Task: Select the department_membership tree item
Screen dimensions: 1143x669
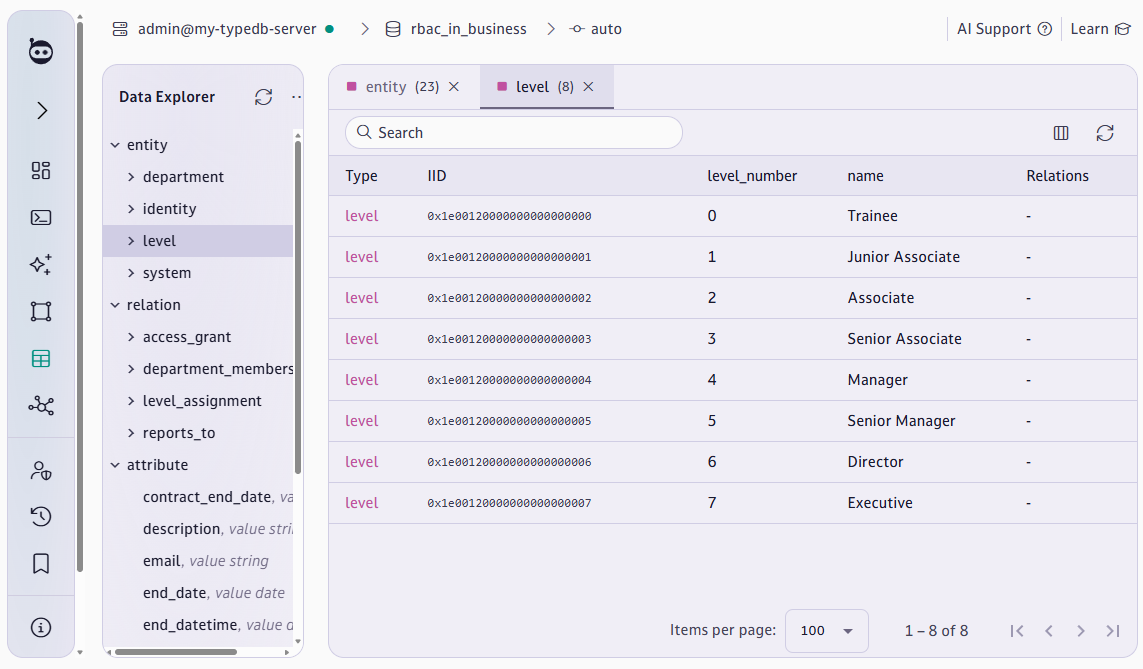Action: tap(218, 369)
